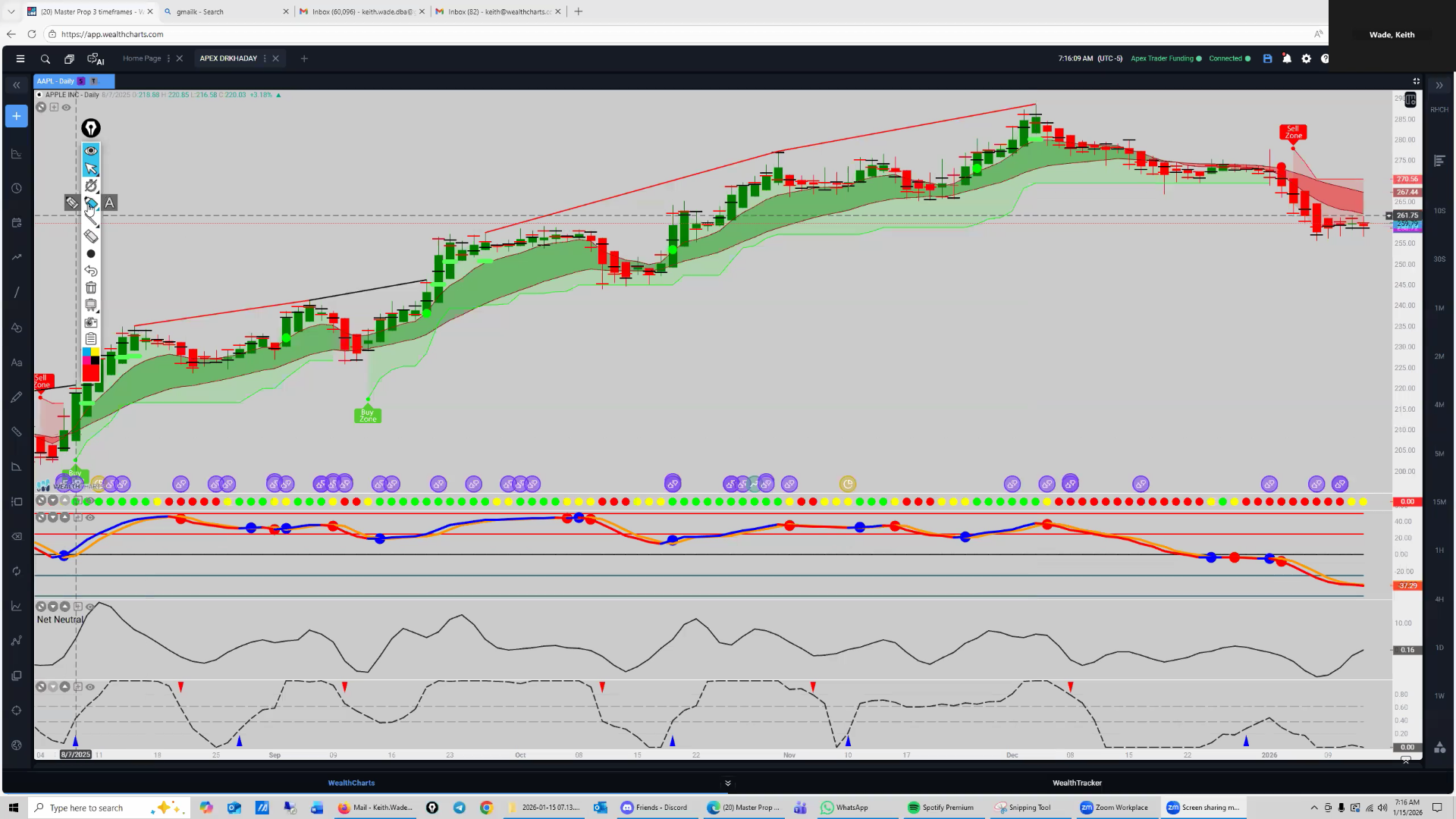1456x819 pixels.
Task: Click the undo arrow in pen toolbar
Action: [x=91, y=271]
